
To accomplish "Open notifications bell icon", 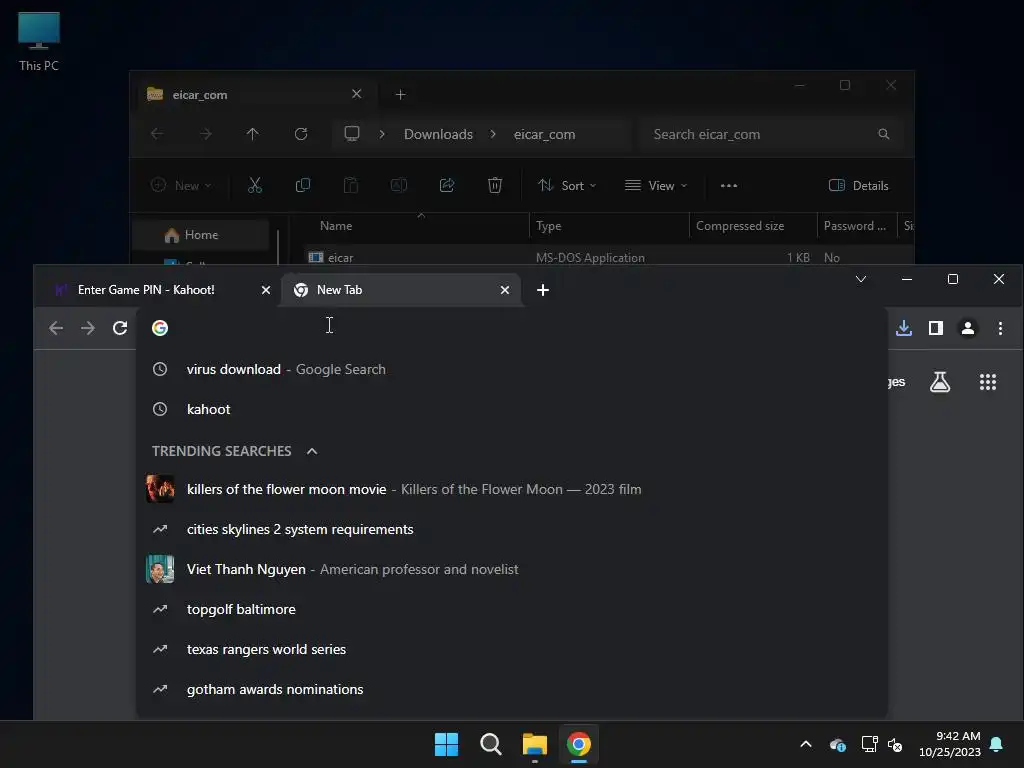I will [997, 744].
